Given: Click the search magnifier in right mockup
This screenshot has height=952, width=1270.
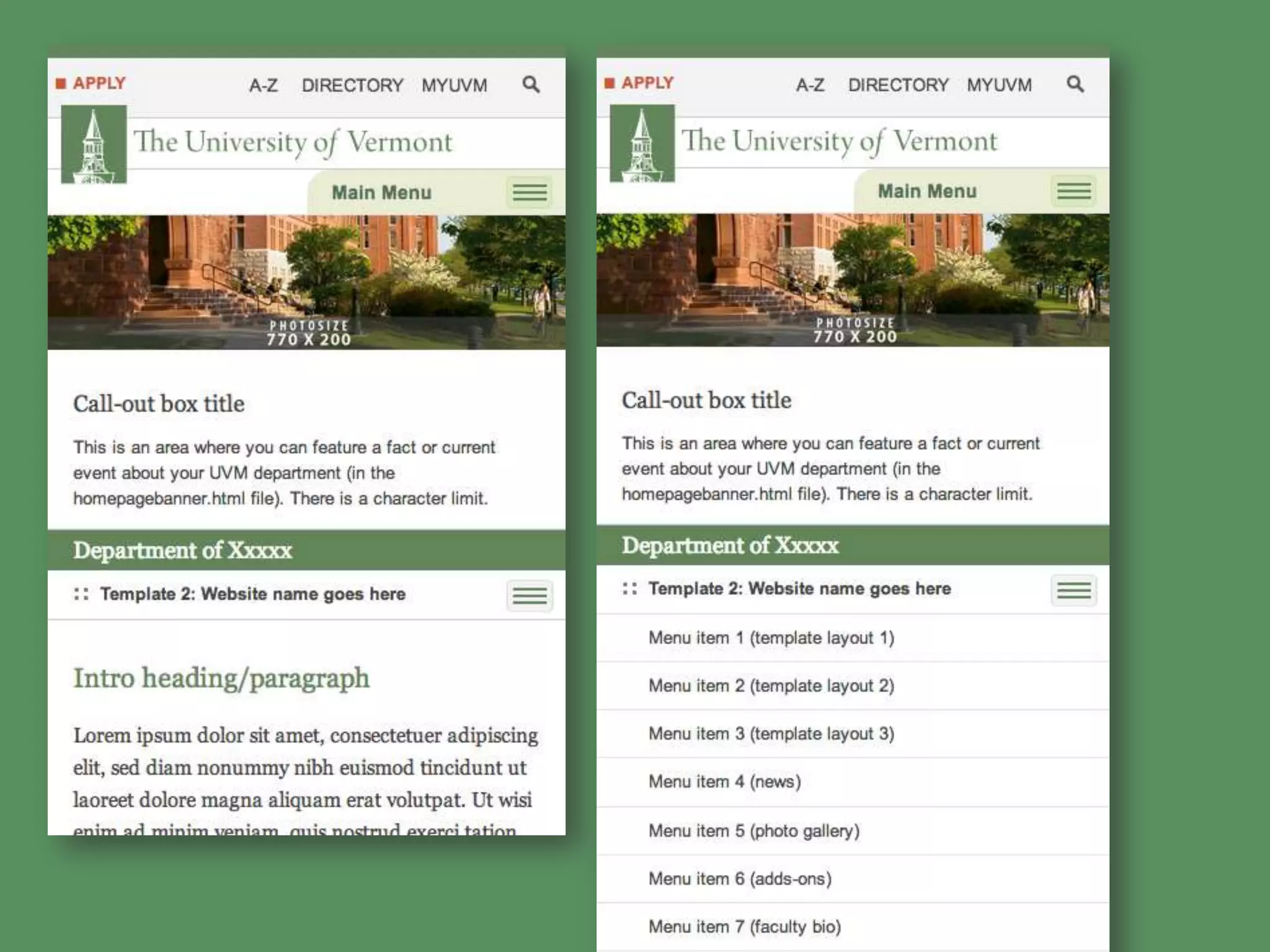Looking at the screenshot, I should tap(1075, 84).
